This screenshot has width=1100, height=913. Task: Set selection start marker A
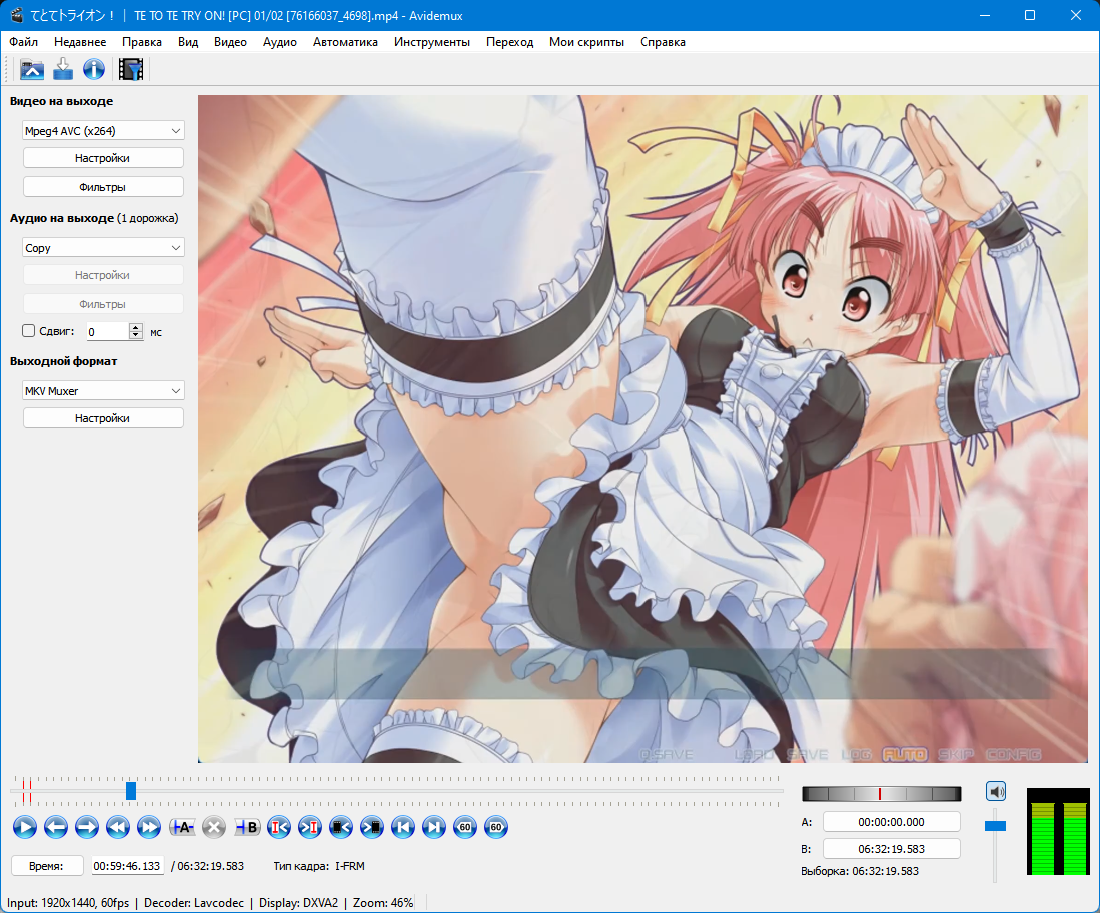click(x=182, y=827)
